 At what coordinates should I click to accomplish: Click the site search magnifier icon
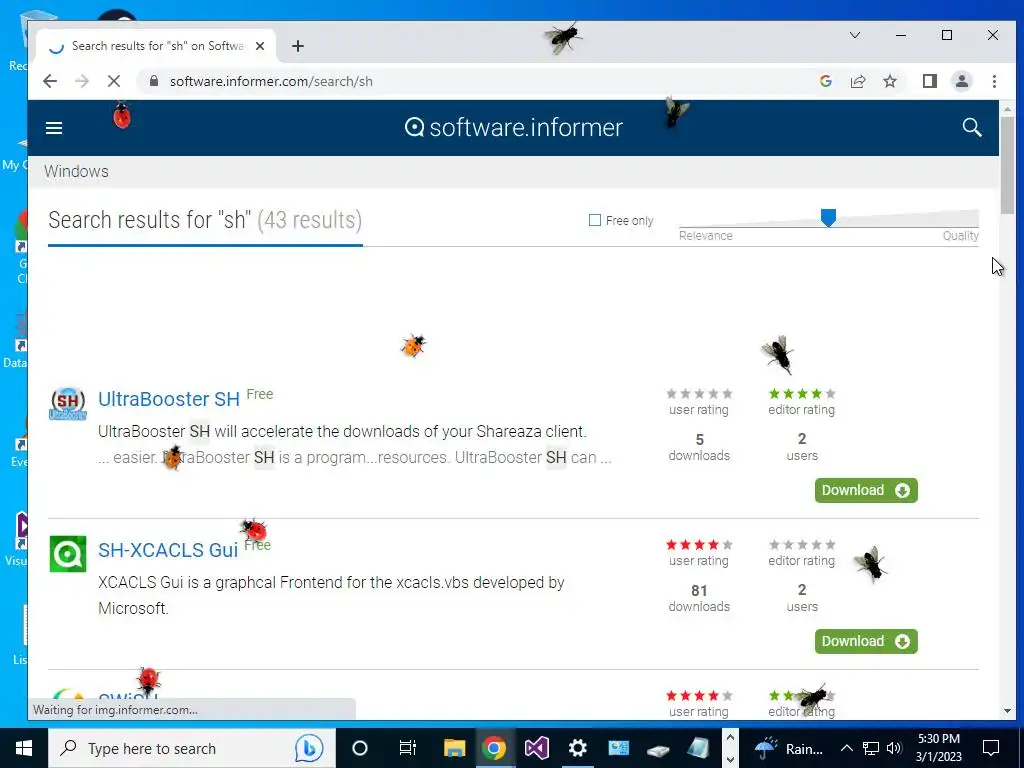point(972,127)
